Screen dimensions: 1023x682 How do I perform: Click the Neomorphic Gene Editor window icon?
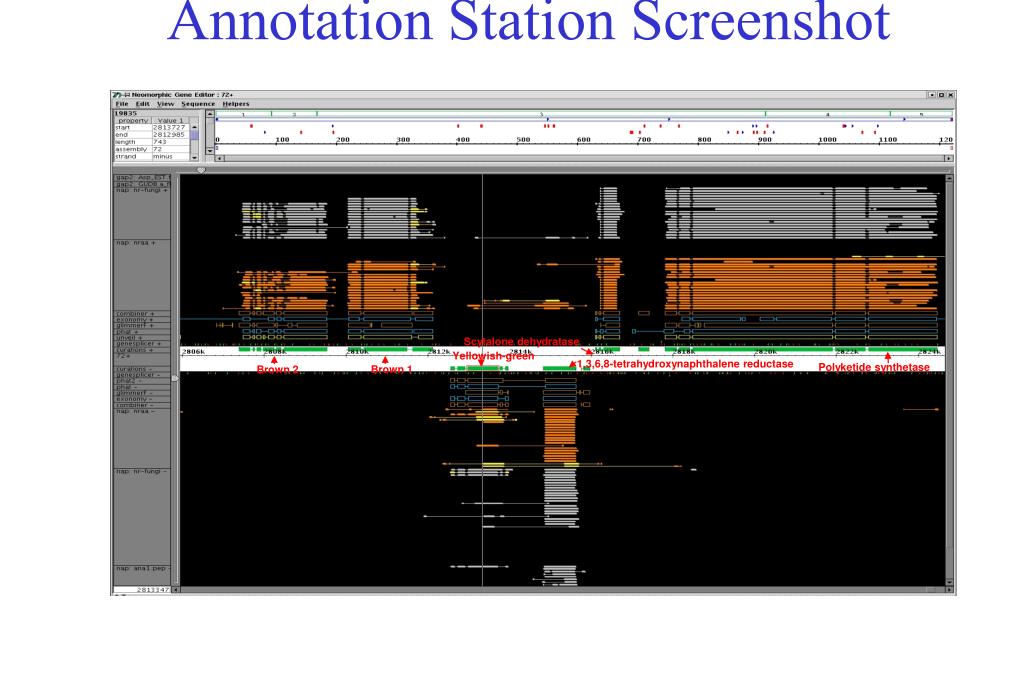117,95
